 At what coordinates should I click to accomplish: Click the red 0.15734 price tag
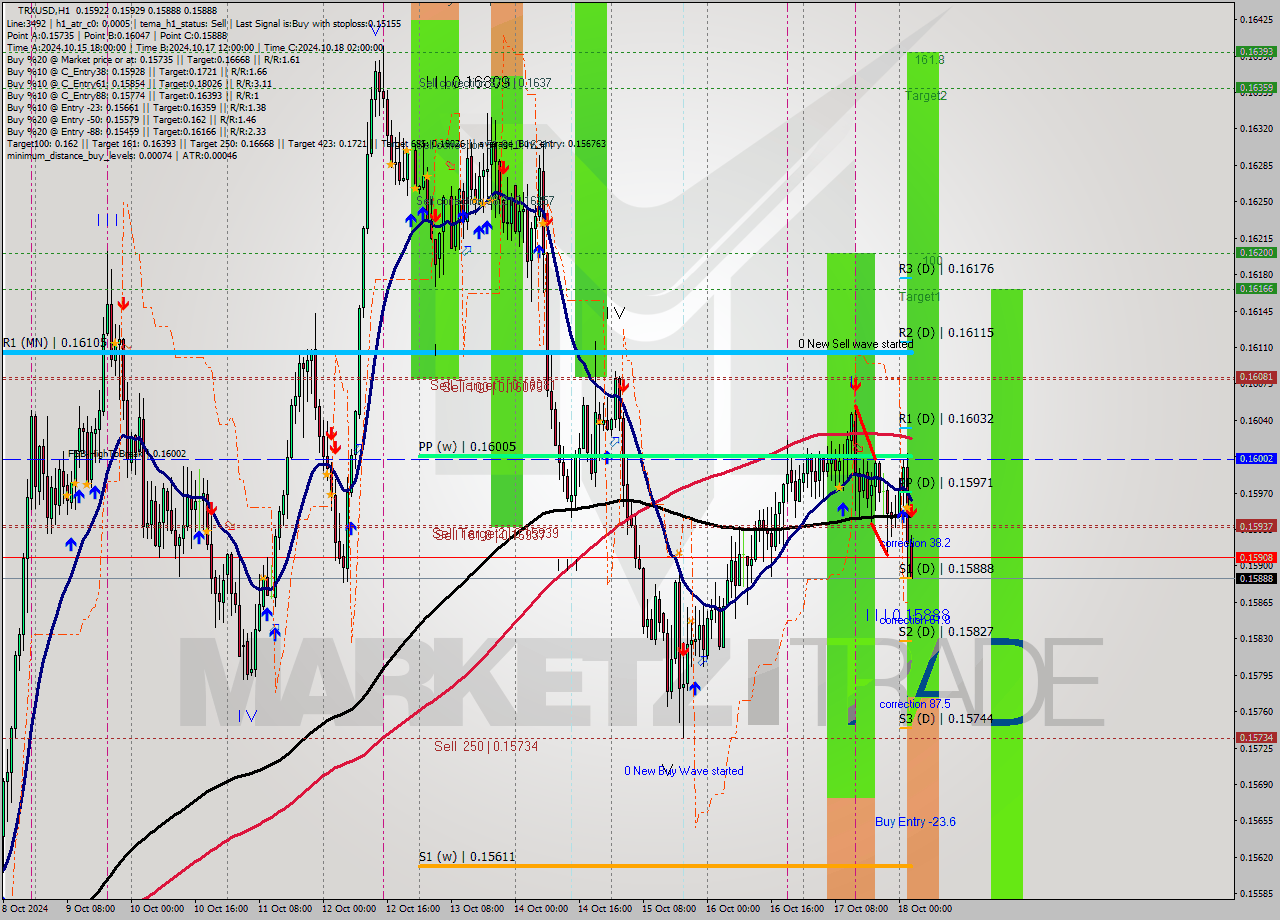1256,737
